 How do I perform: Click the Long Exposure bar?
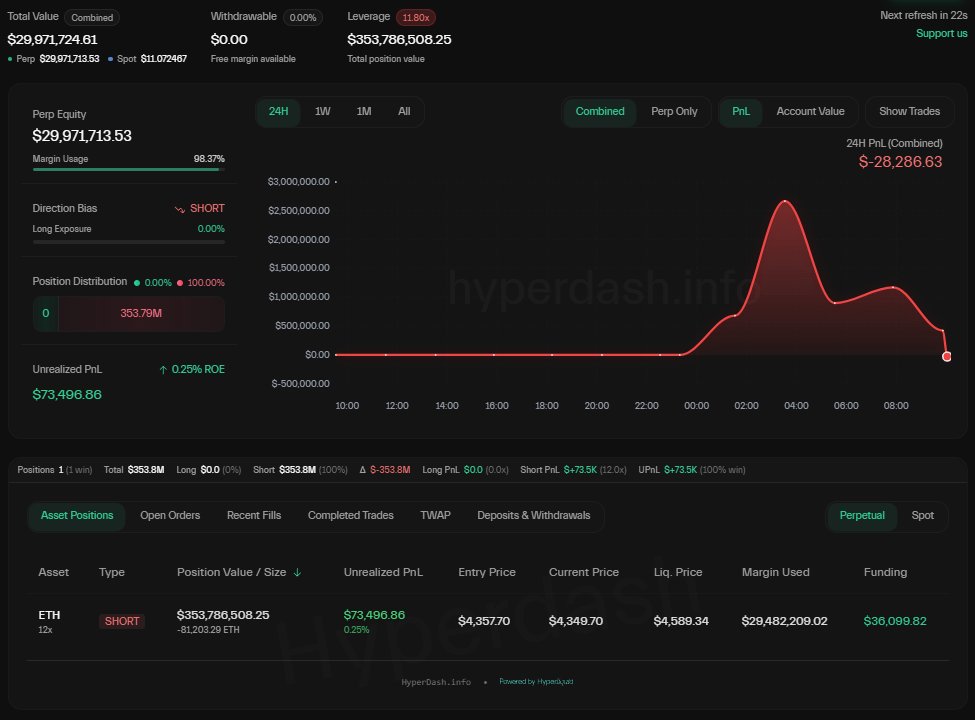click(129, 242)
